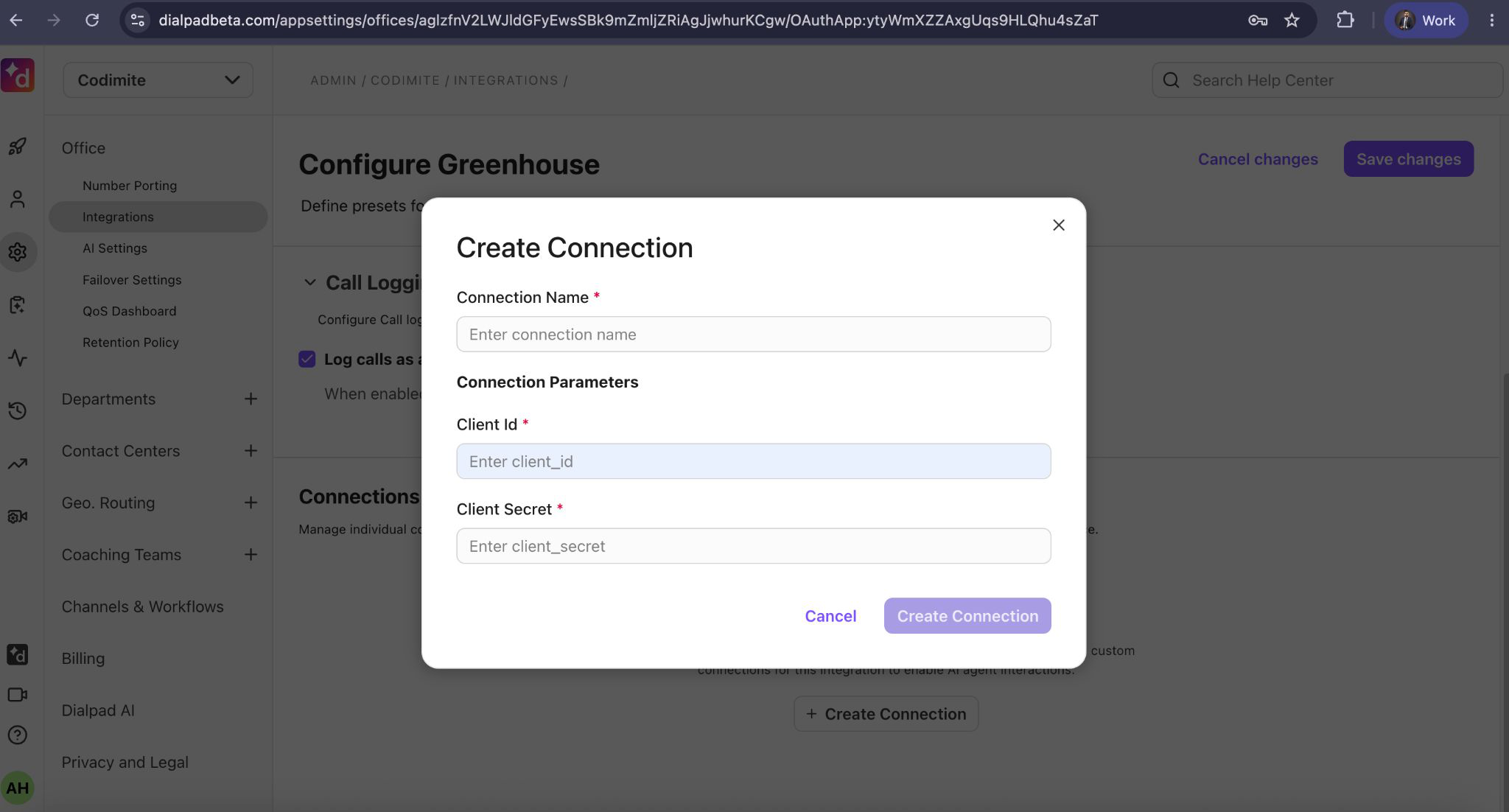The height and width of the screenshot is (812, 1509).
Task: Open the AH user avatar
Action: [18, 788]
